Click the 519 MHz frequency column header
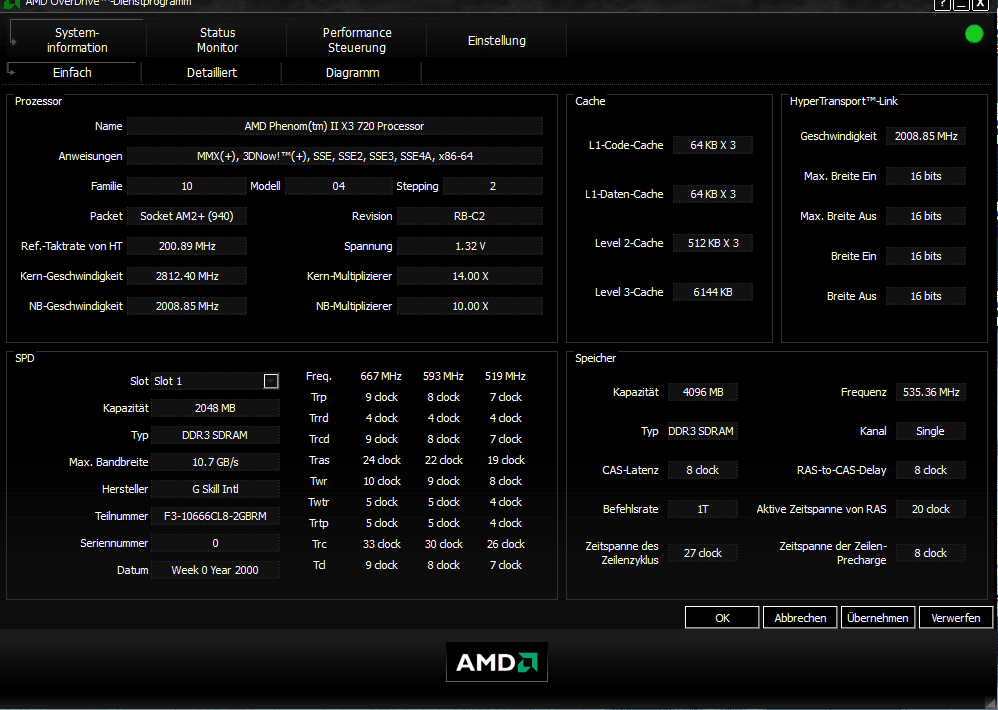Viewport: 998px width, 710px height. point(505,376)
